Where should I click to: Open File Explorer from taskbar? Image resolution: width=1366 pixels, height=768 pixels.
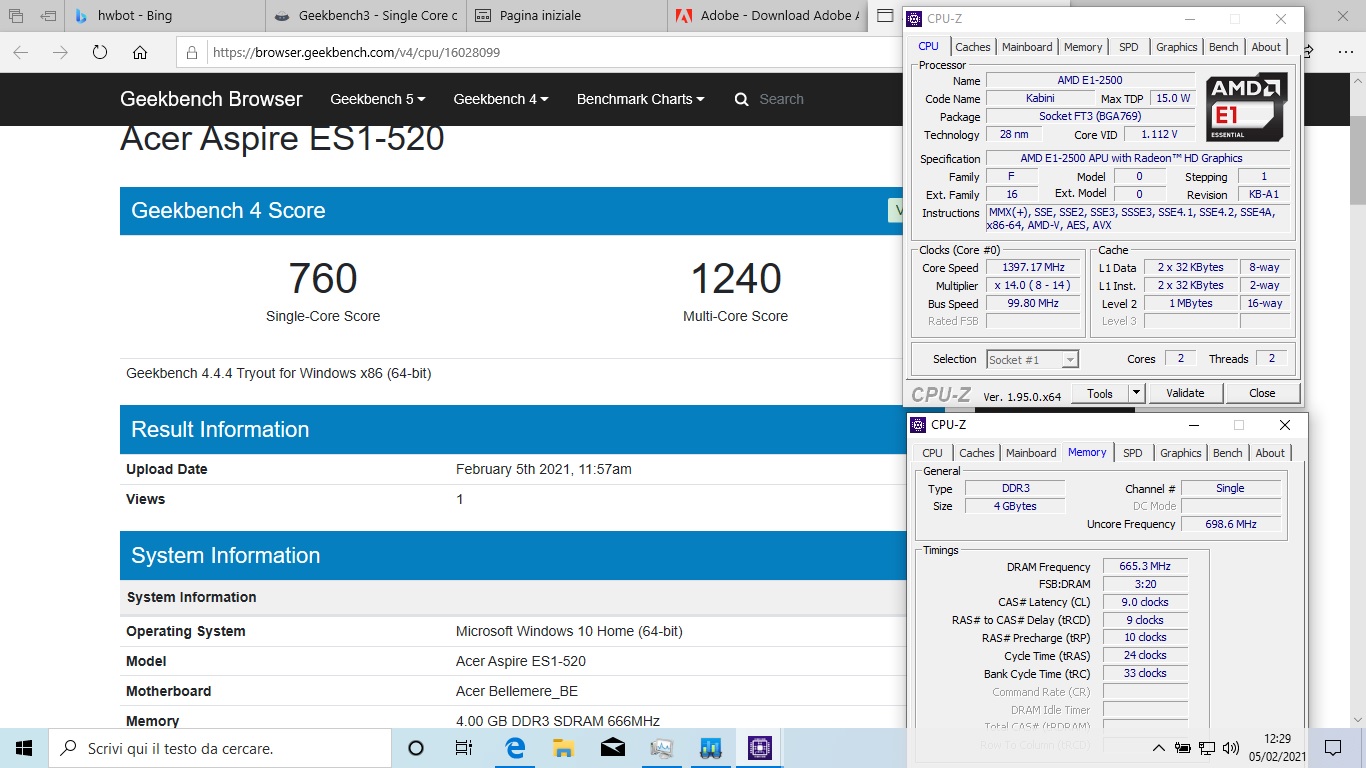pyautogui.click(x=564, y=748)
